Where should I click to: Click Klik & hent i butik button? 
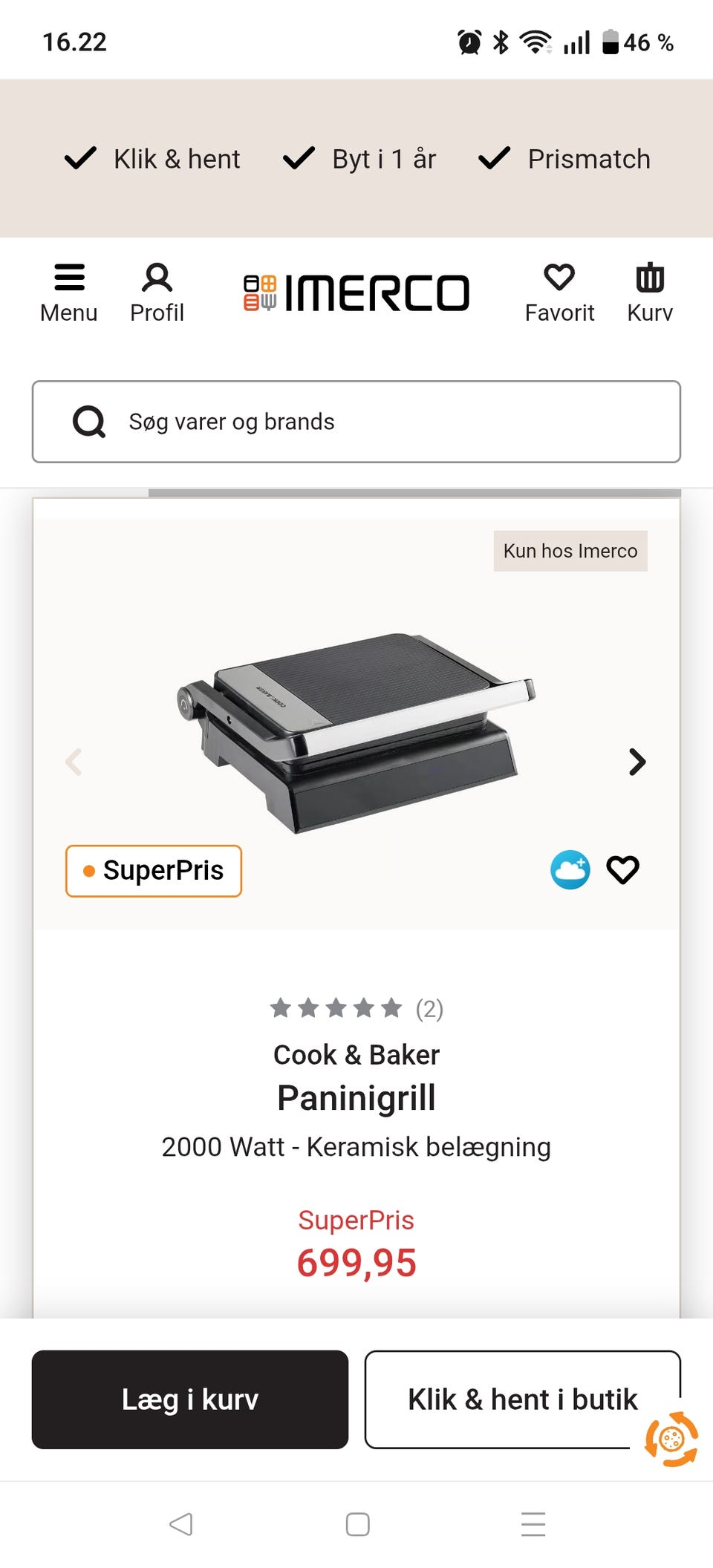tap(522, 1399)
